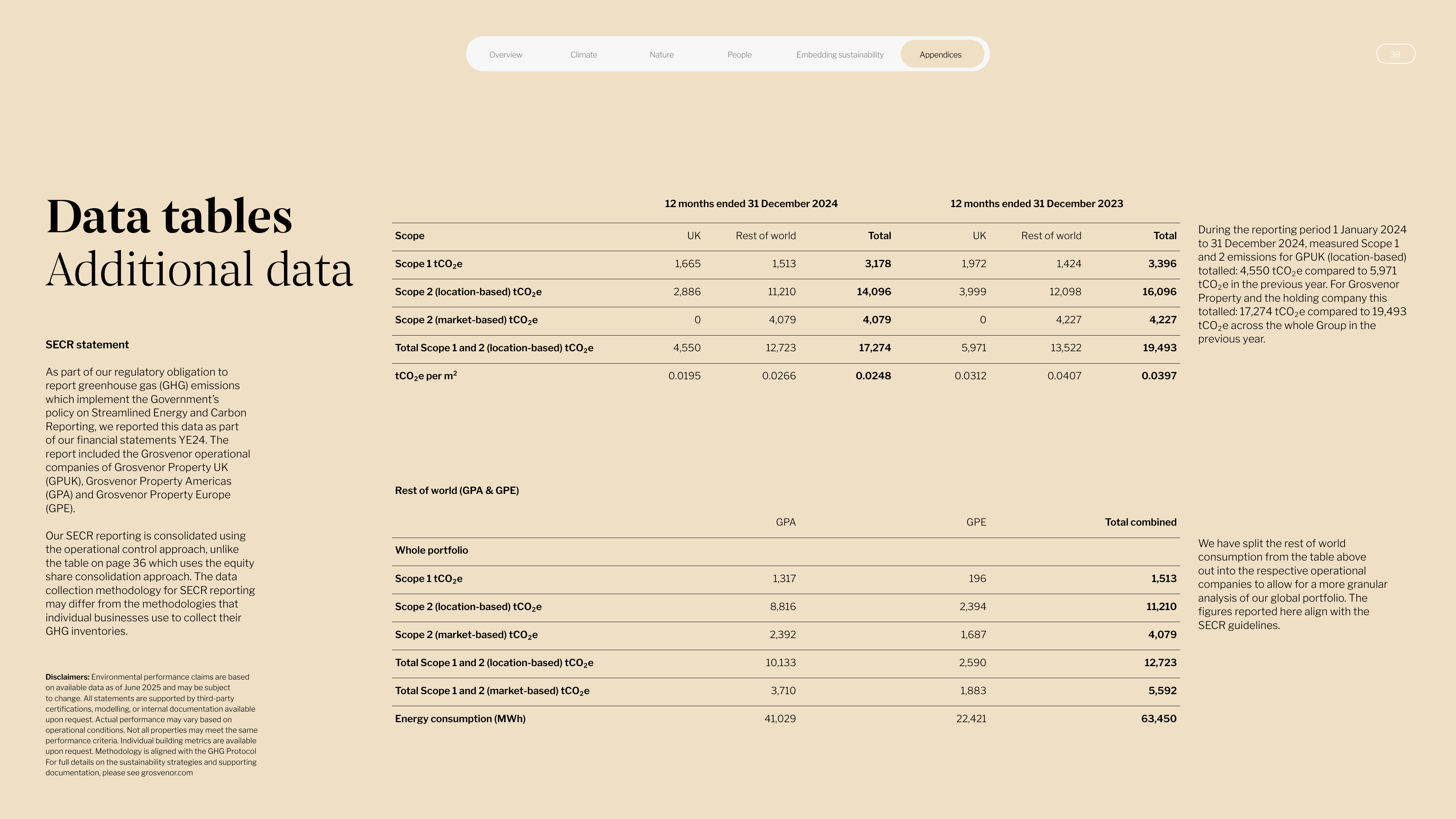This screenshot has height=819, width=1456.
Task: Click the GPA column header
Action: 786,522
